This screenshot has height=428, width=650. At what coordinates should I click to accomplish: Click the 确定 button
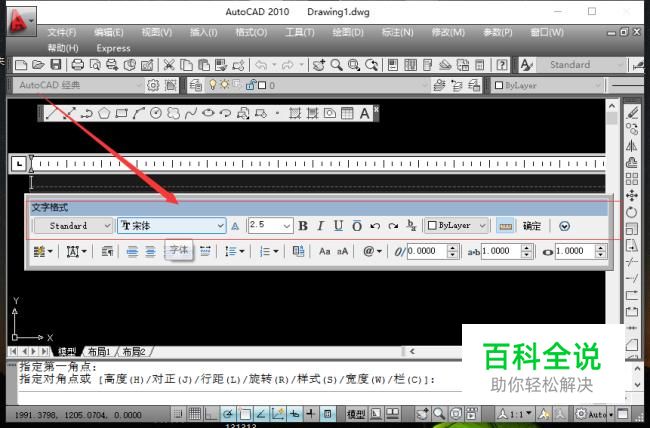[x=531, y=226]
